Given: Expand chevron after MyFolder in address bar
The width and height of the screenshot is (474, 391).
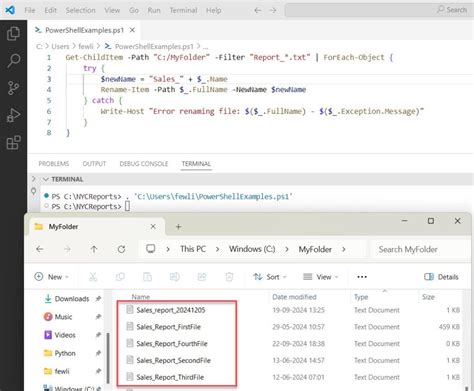Looking at the screenshot, I should coord(344,249).
